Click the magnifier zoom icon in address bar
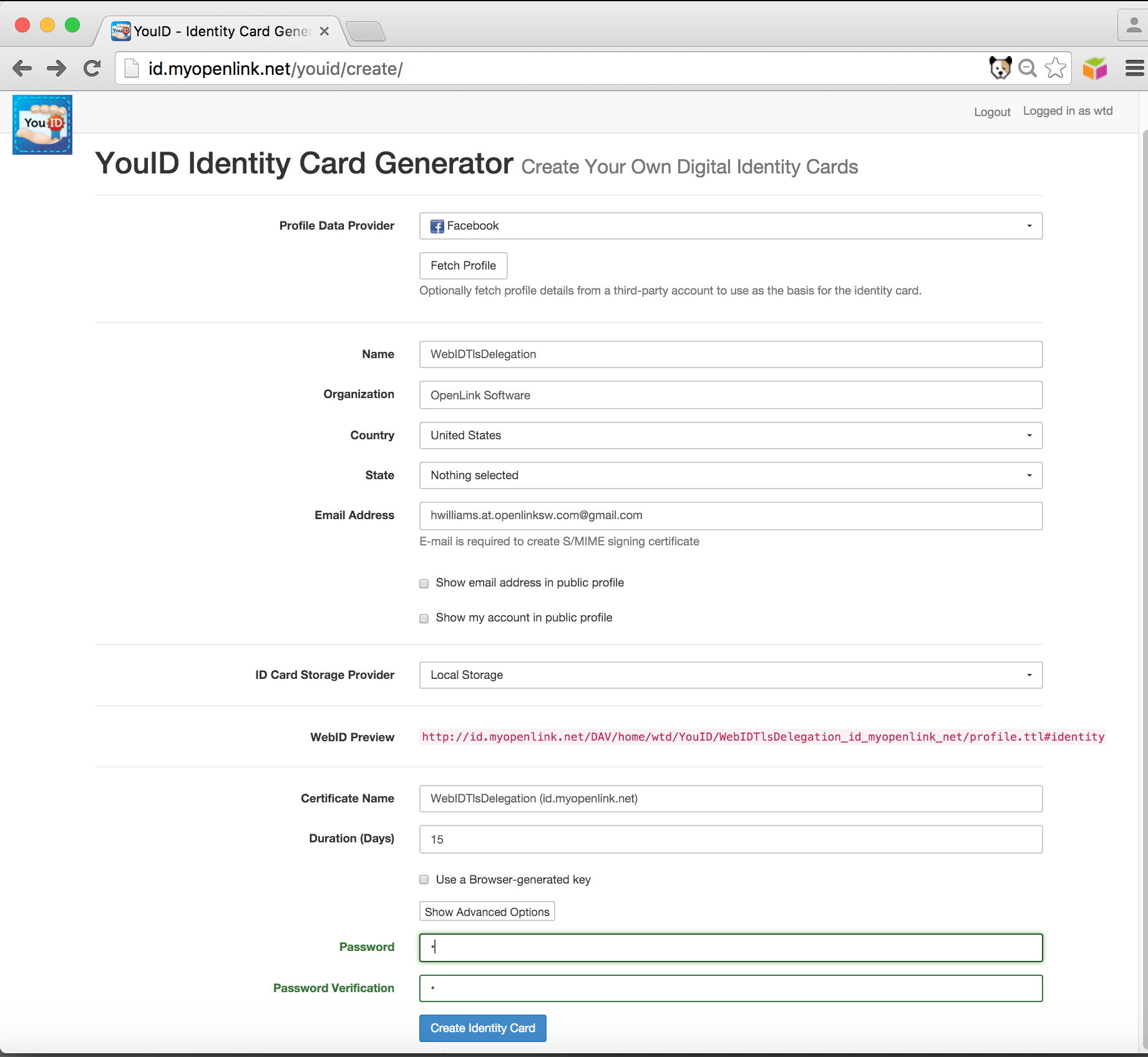The height and width of the screenshot is (1057, 1148). pos(1027,68)
